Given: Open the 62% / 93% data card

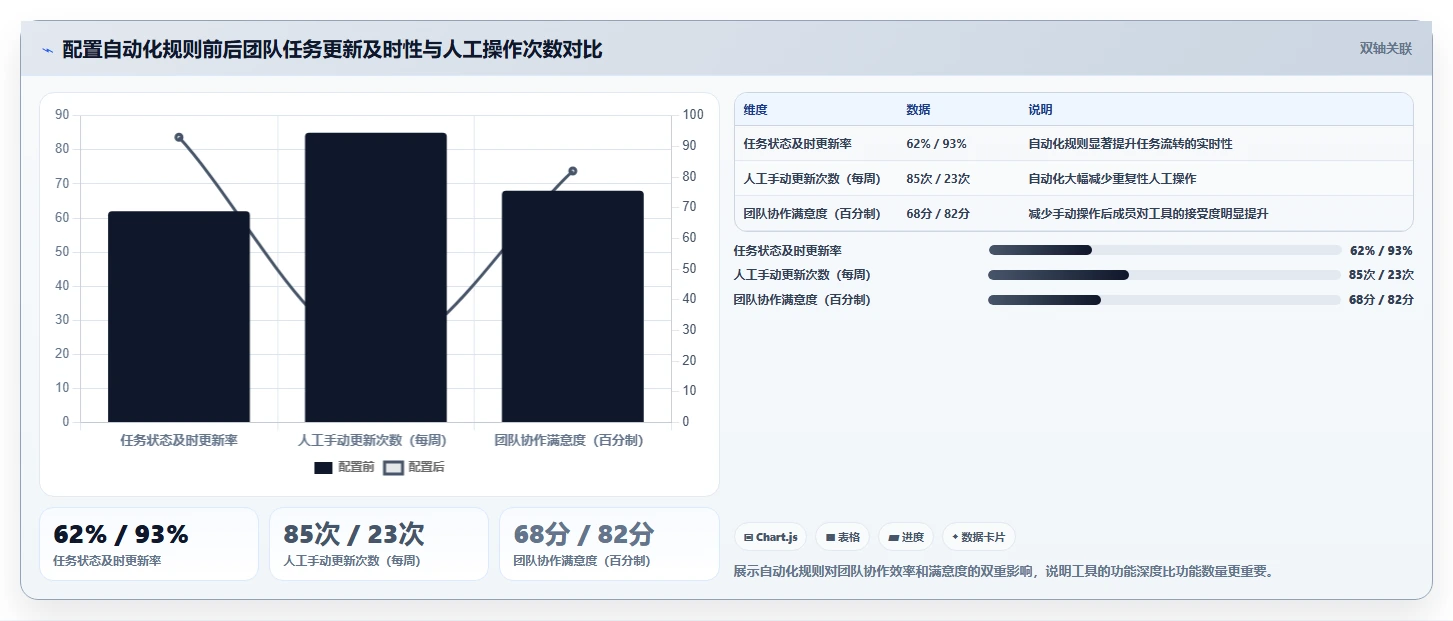Looking at the screenshot, I should pyautogui.click(x=149, y=544).
